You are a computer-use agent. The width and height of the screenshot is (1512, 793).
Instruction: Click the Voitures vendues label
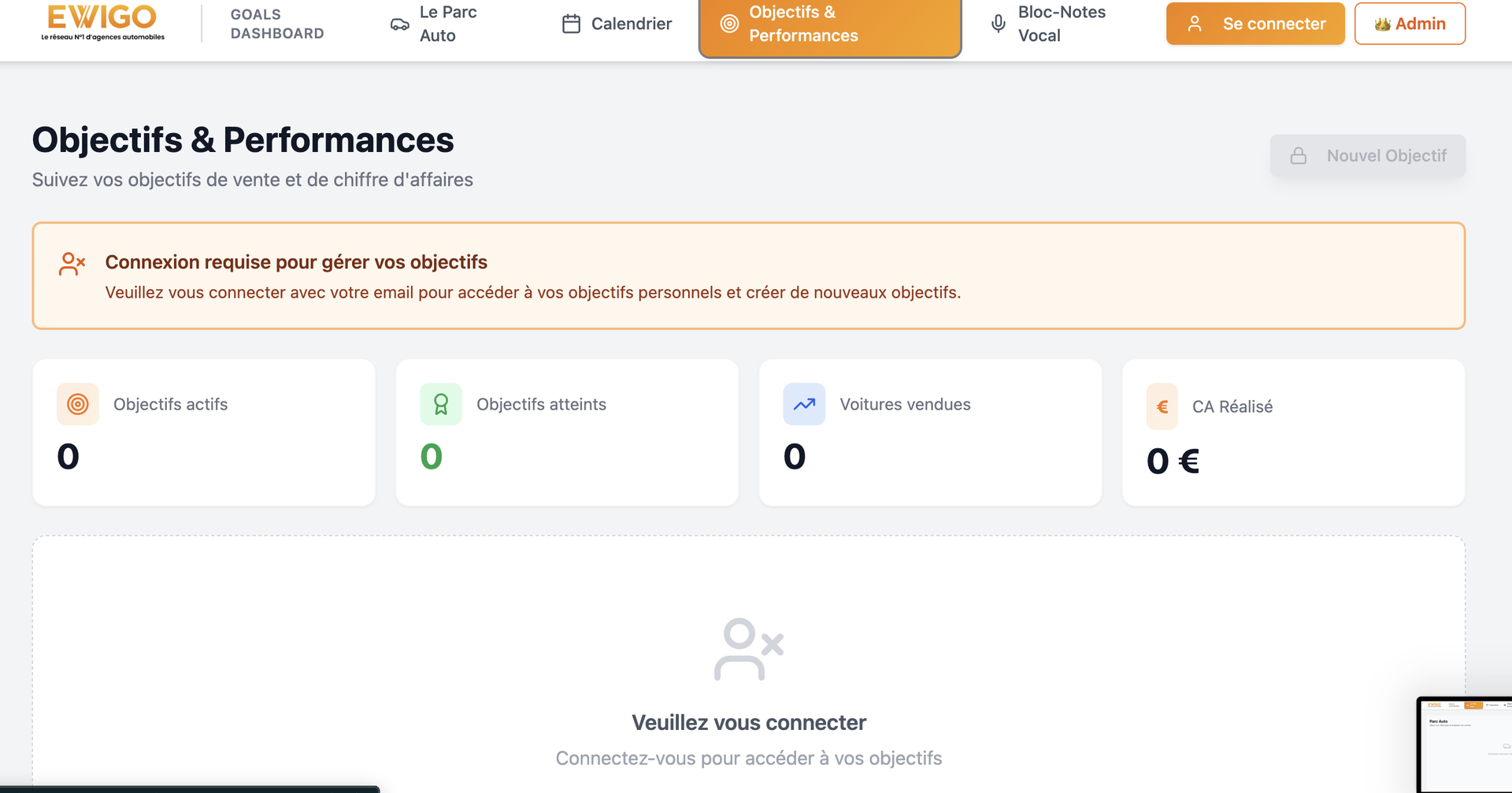[905, 405]
